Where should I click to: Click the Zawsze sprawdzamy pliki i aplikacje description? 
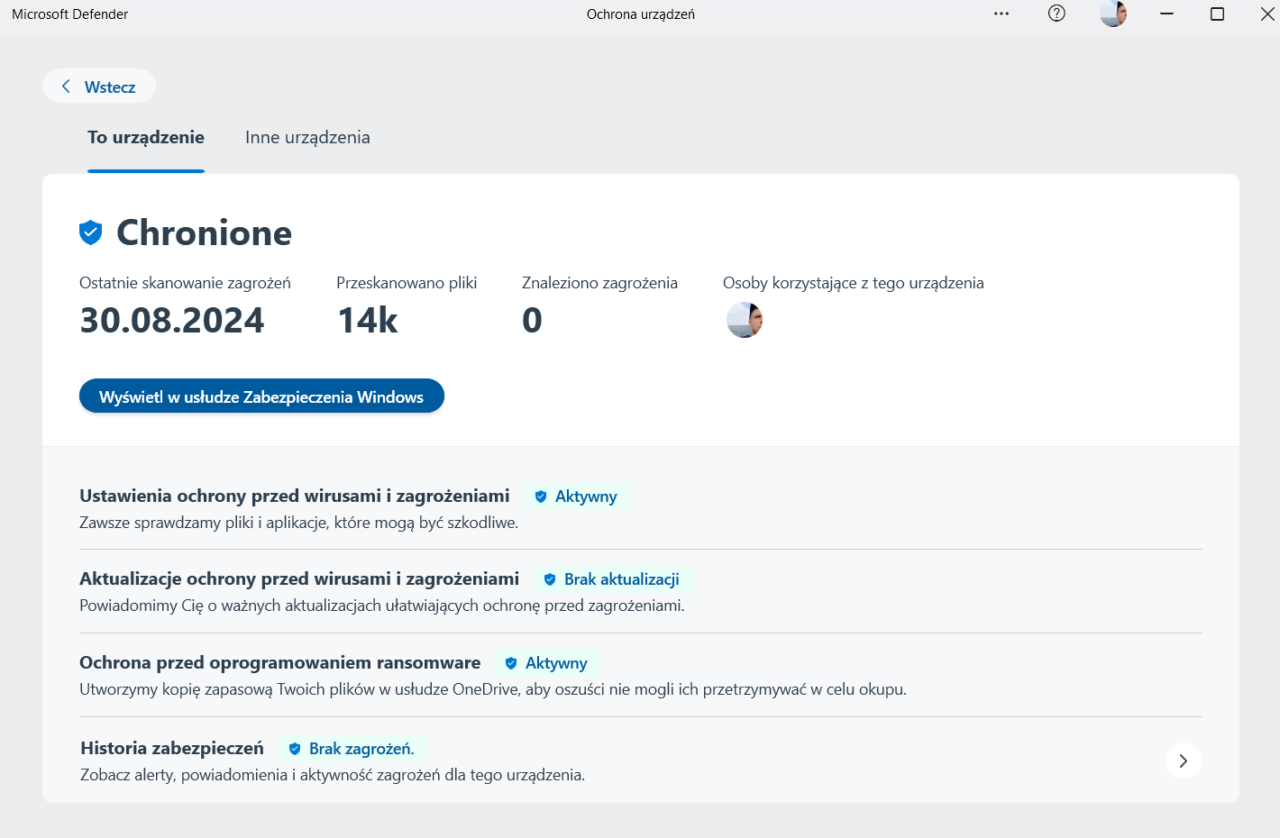(x=299, y=522)
